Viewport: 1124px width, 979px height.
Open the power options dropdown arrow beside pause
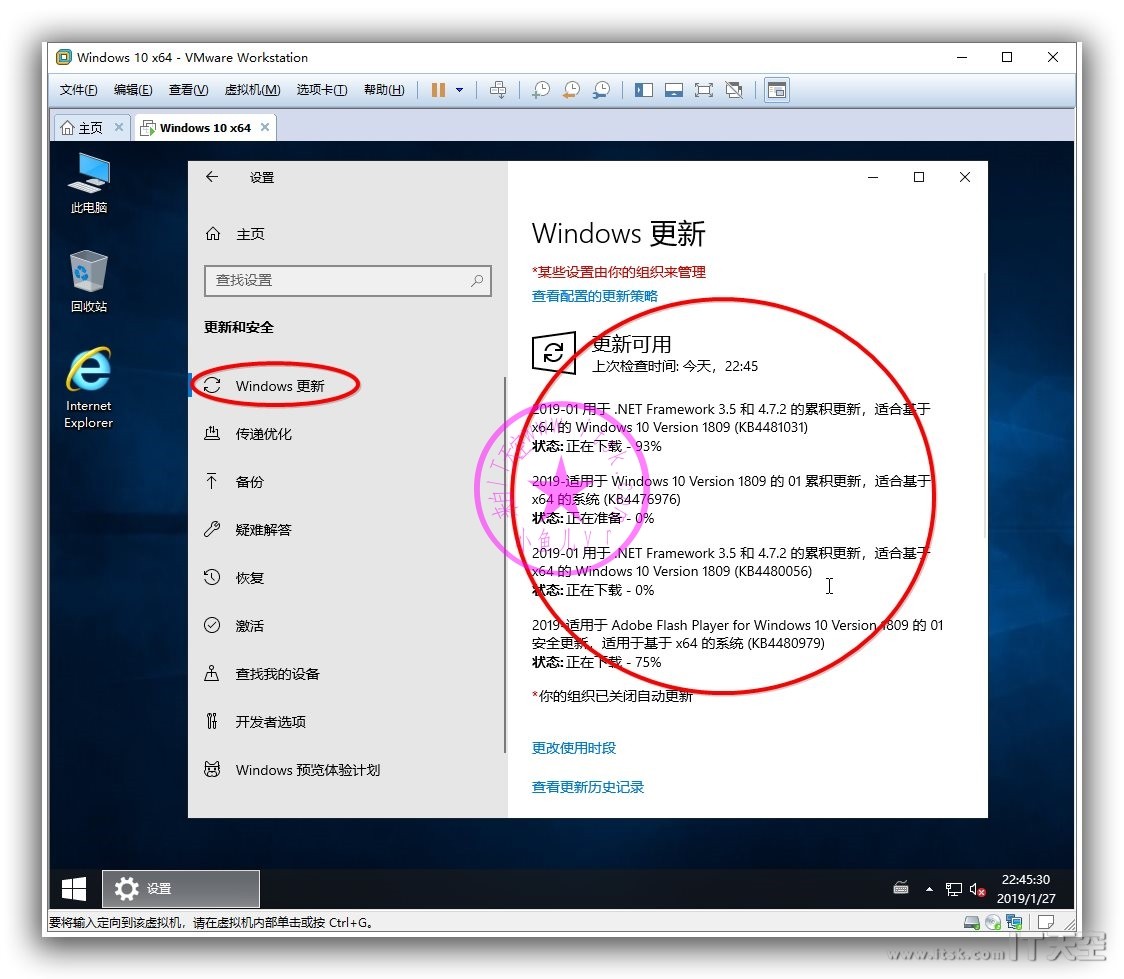tap(459, 90)
